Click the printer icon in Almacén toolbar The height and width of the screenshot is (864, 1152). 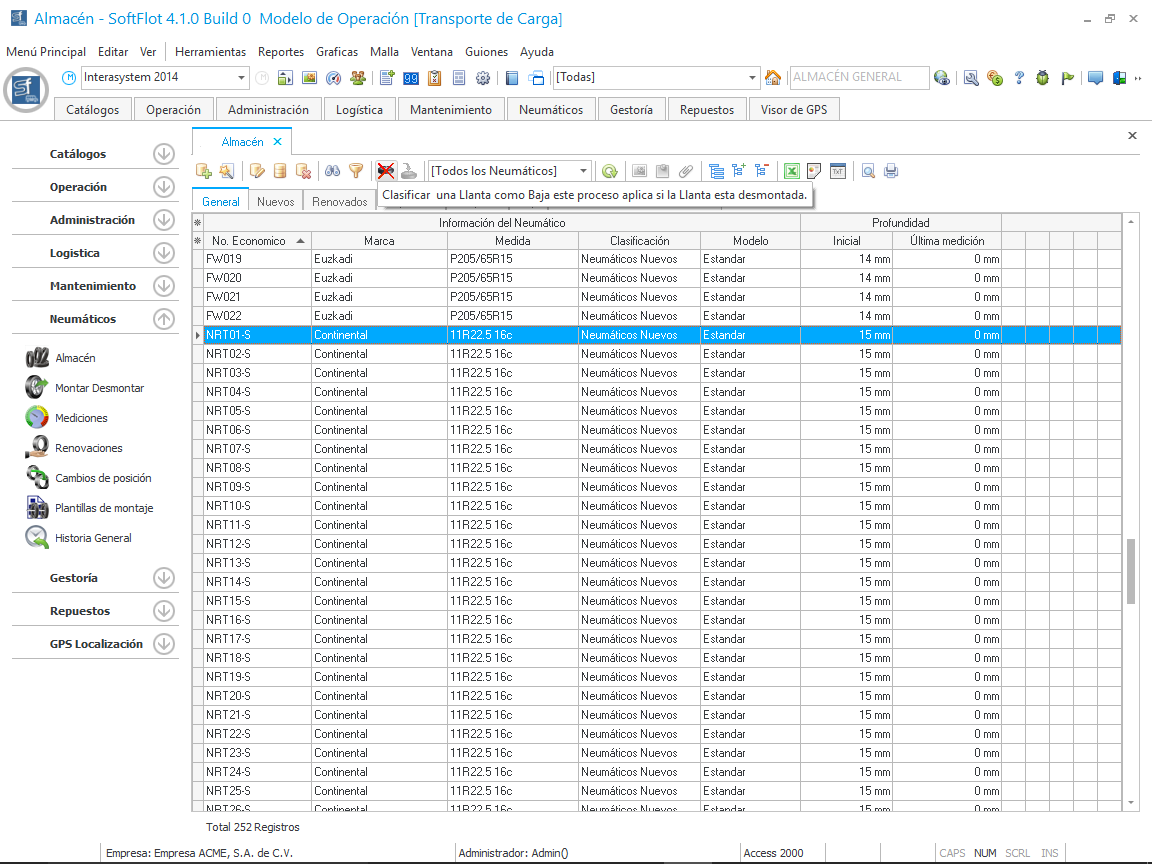[x=890, y=171]
